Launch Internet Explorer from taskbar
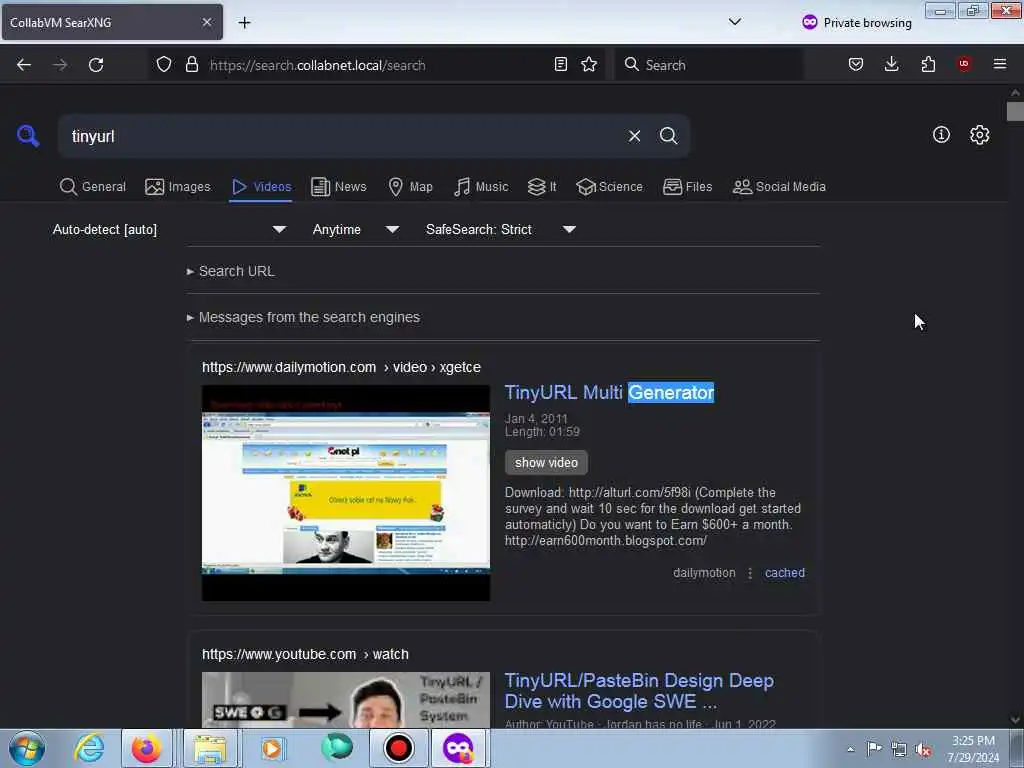 [89, 748]
